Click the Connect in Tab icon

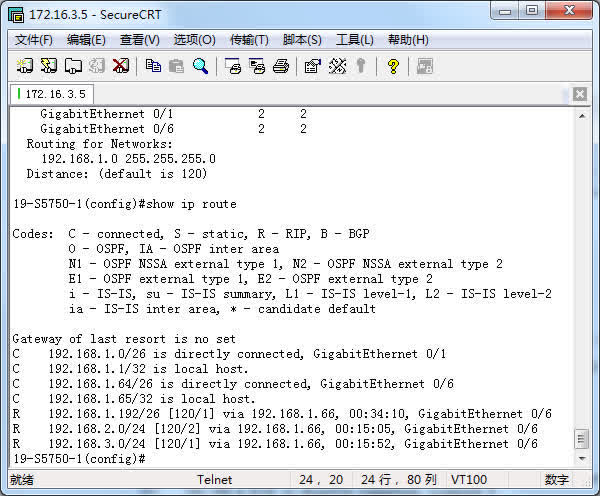tap(73, 66)
